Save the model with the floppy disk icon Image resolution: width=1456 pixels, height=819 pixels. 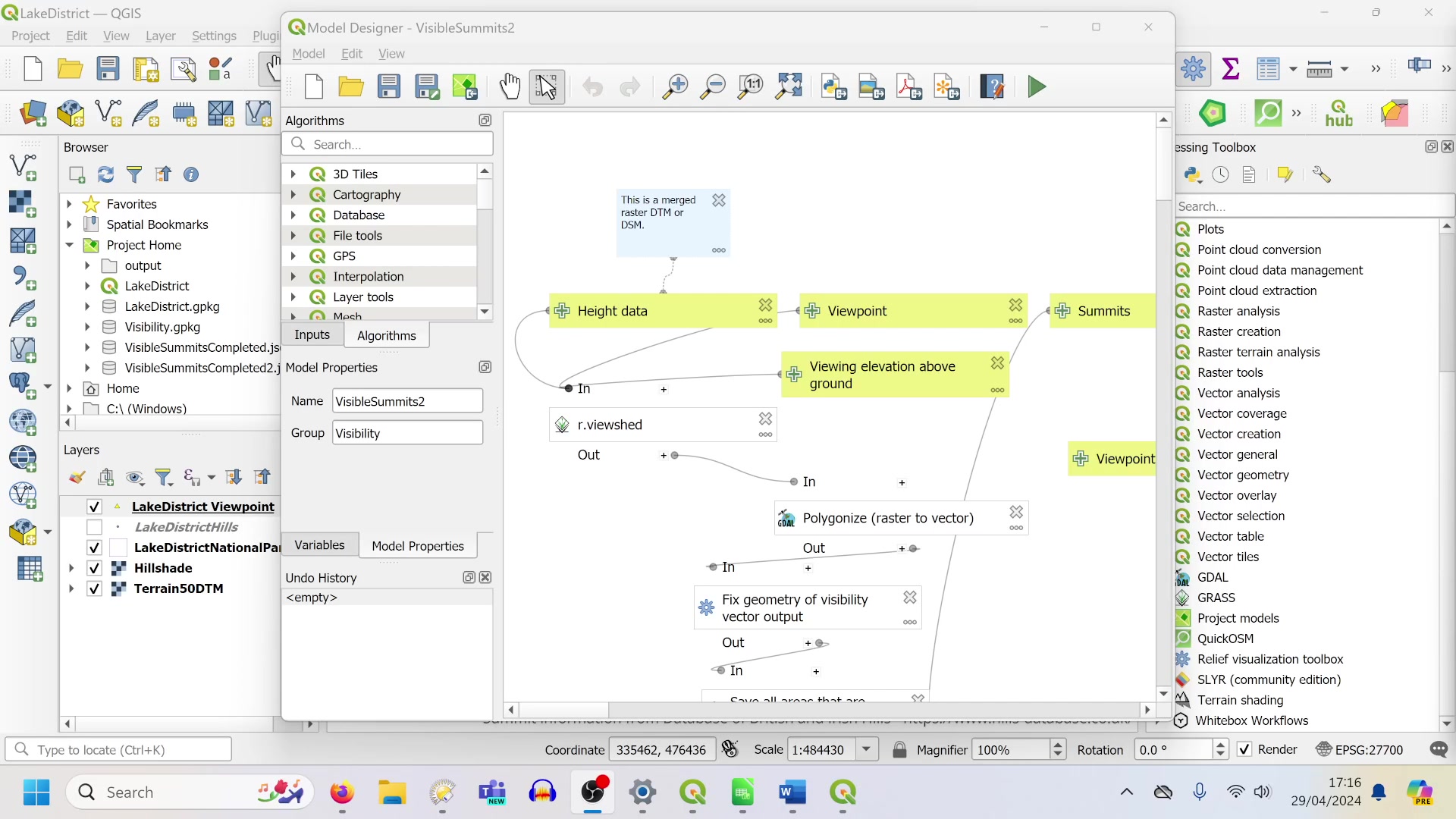click(x=389, y=86)
